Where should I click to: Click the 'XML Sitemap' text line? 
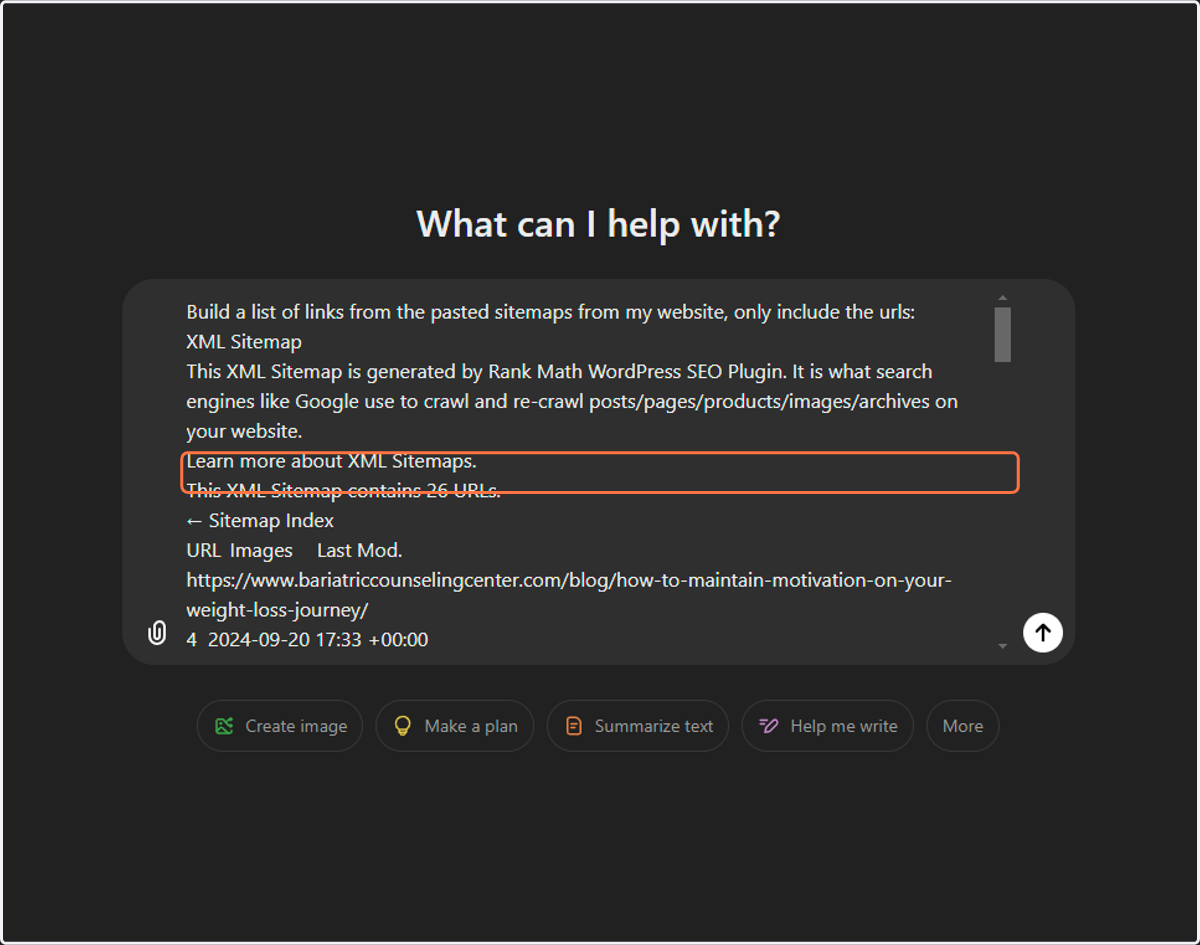coord(244,342)
